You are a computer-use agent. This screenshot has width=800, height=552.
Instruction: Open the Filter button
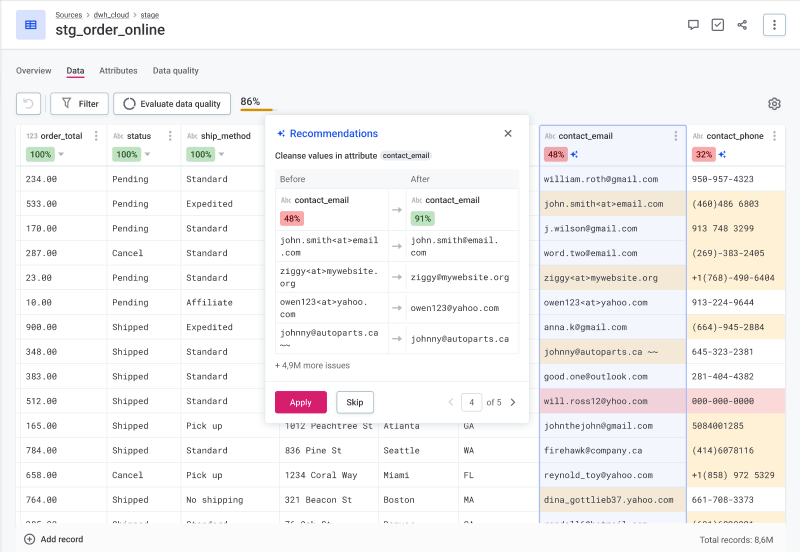[79, 103]
